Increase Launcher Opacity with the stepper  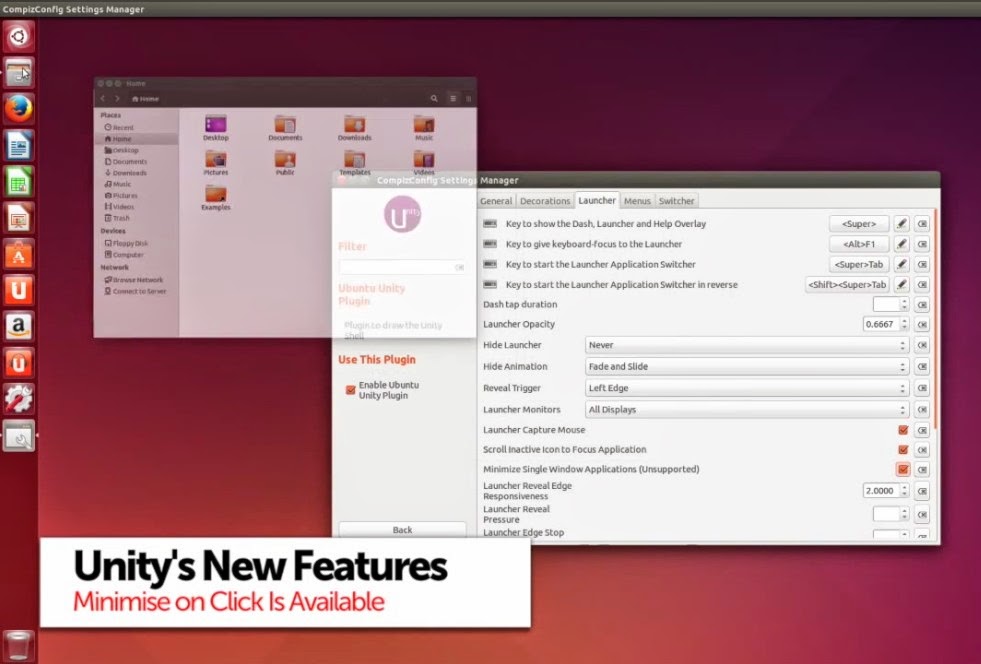coord(905,320)
